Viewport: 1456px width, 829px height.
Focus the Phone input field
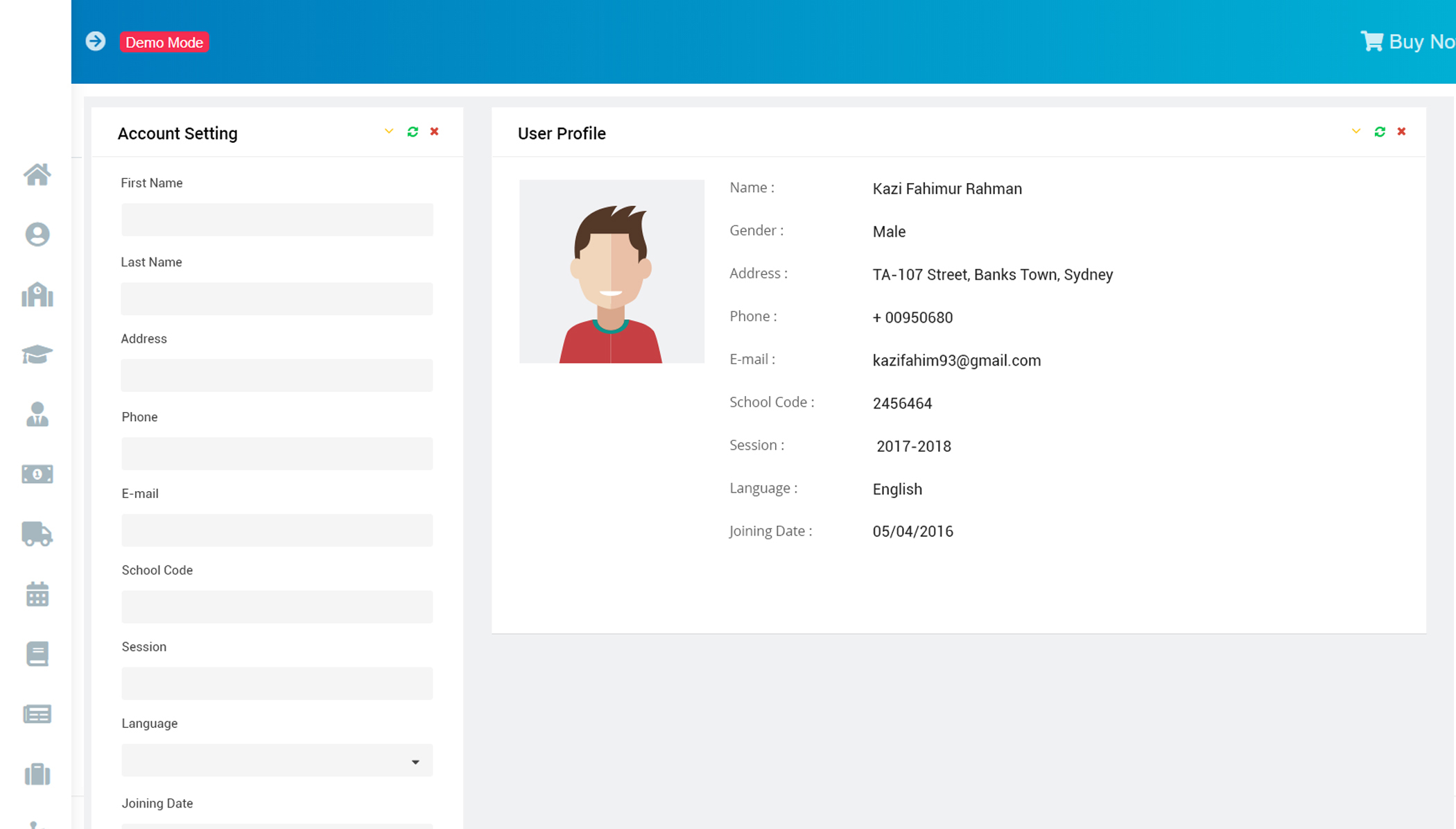[x=277, y=454]
